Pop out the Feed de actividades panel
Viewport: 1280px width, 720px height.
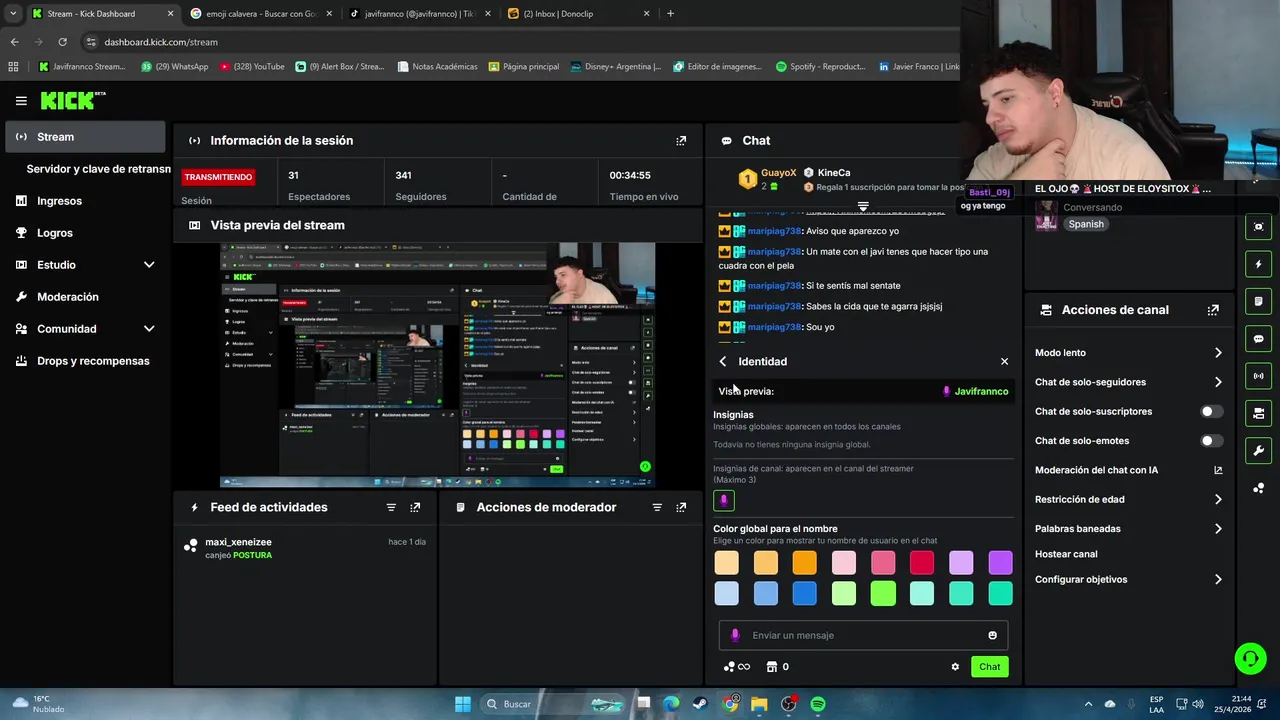coord(415,508)
